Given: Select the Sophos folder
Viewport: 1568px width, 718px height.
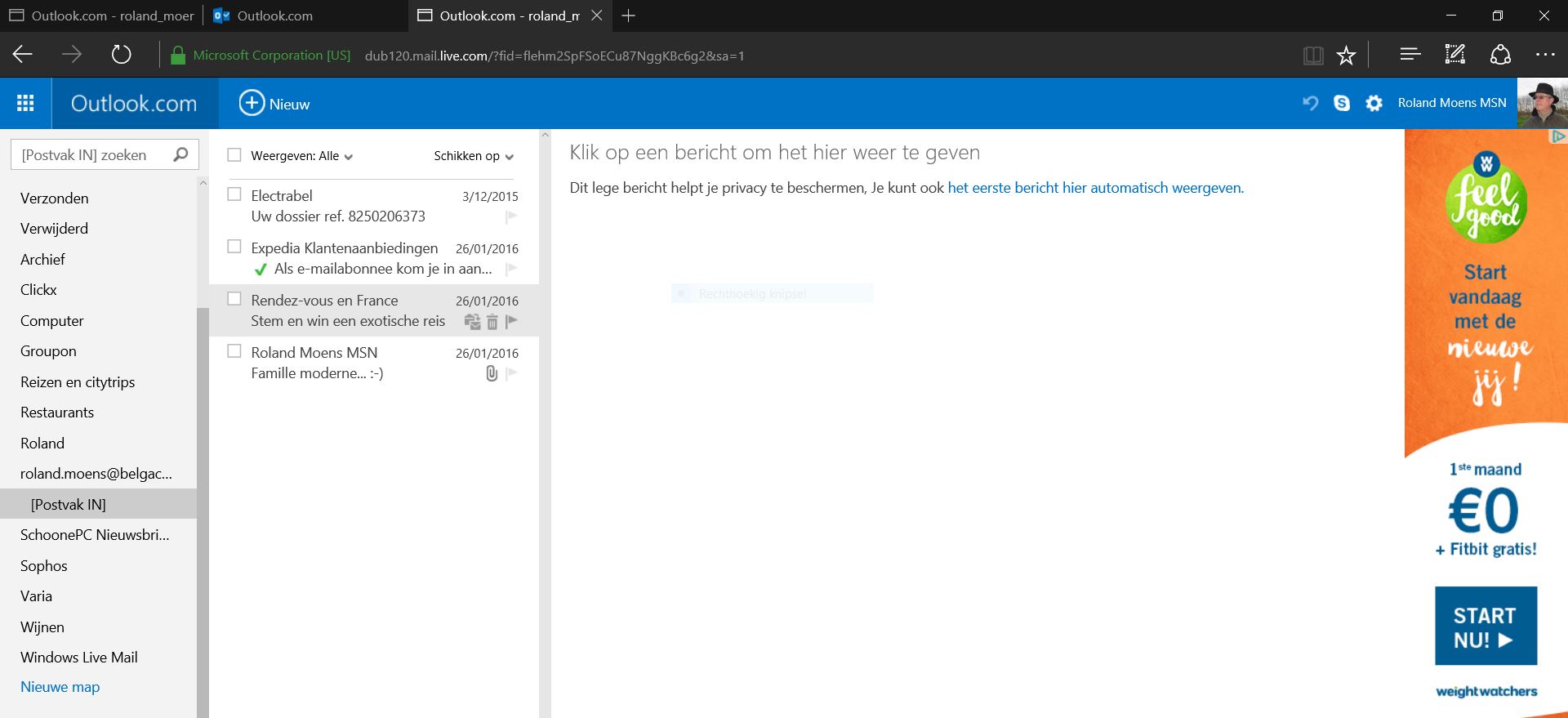Looking at the screenshot, I should (44, 566).
